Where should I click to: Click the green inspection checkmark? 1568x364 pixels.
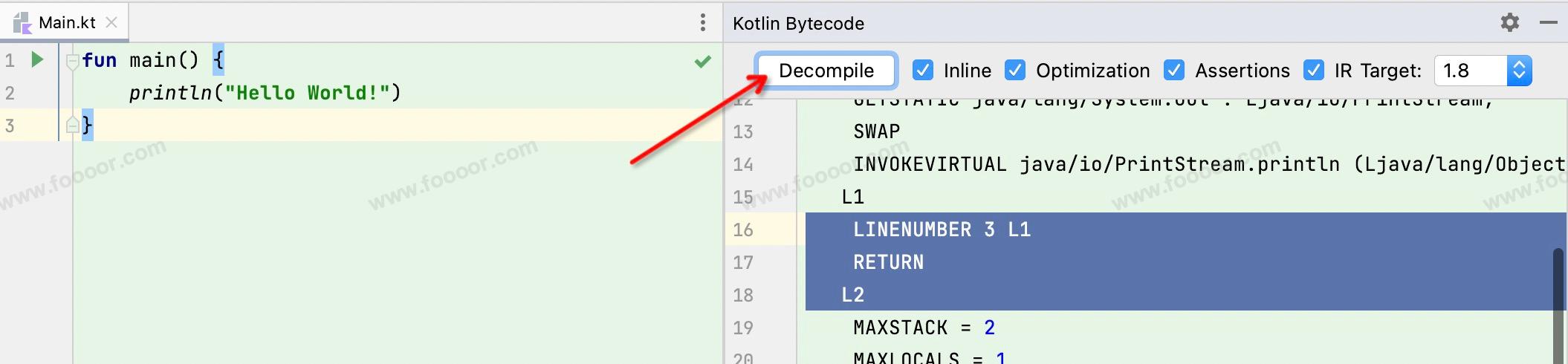(x=702, y=61)
